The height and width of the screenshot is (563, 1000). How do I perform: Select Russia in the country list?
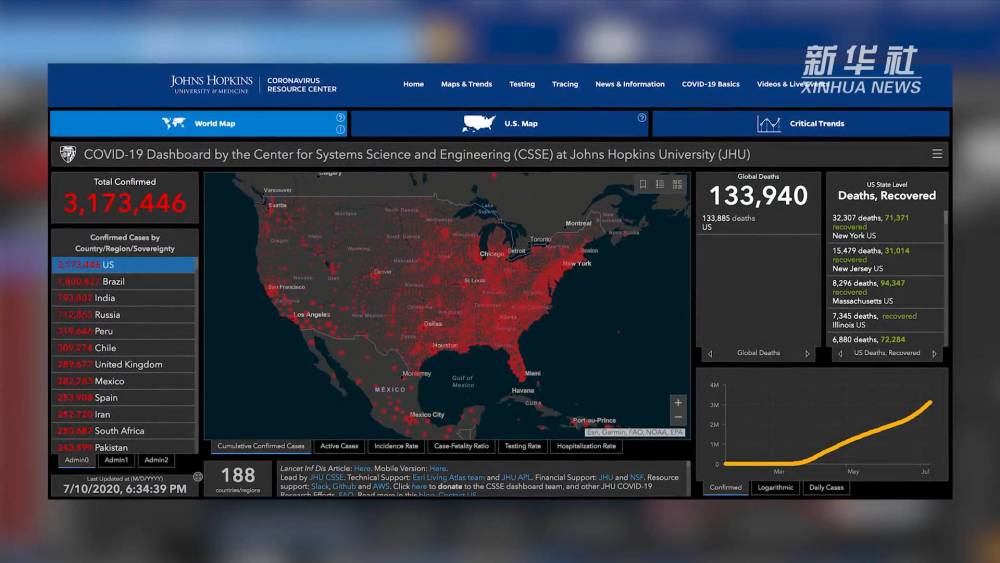click(124, 314)
